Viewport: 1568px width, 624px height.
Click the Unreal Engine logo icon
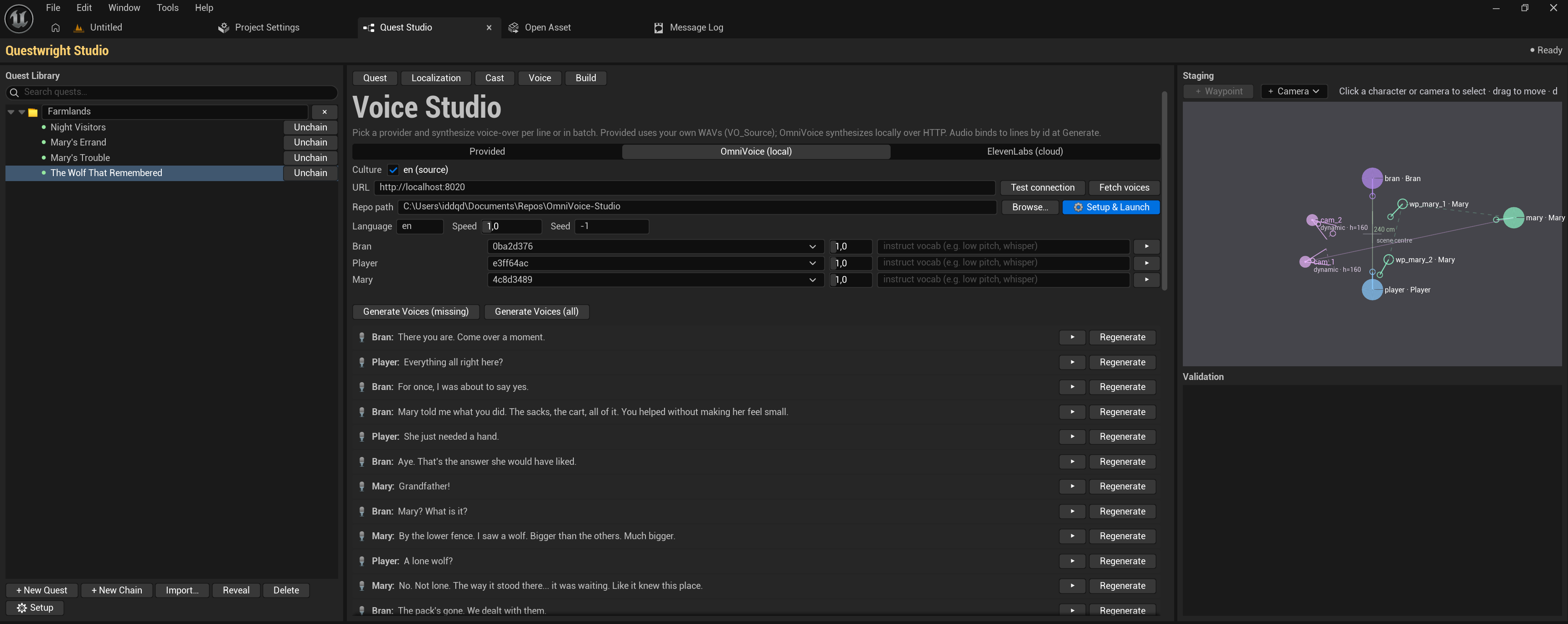click(x=19, y=18)
